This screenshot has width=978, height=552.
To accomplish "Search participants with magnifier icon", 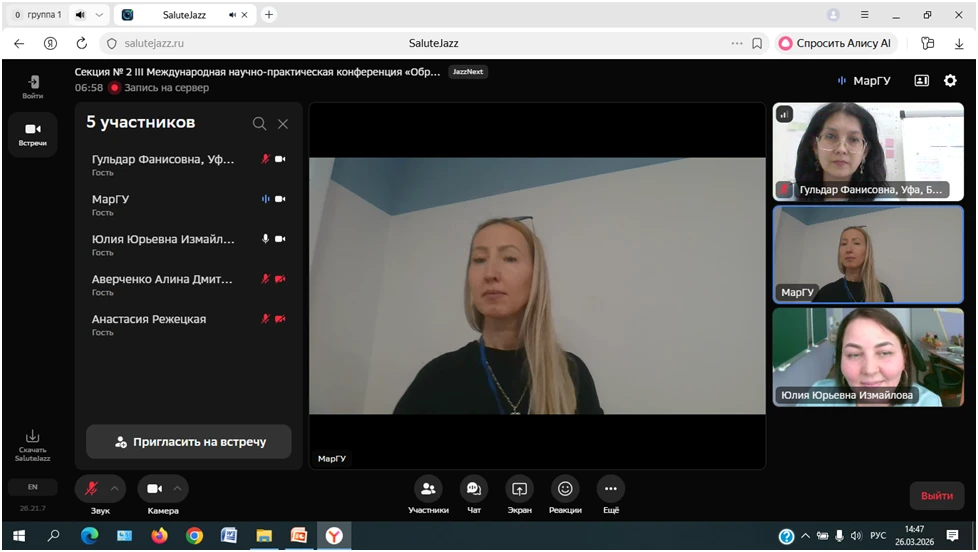I will (x=259, y=123).
